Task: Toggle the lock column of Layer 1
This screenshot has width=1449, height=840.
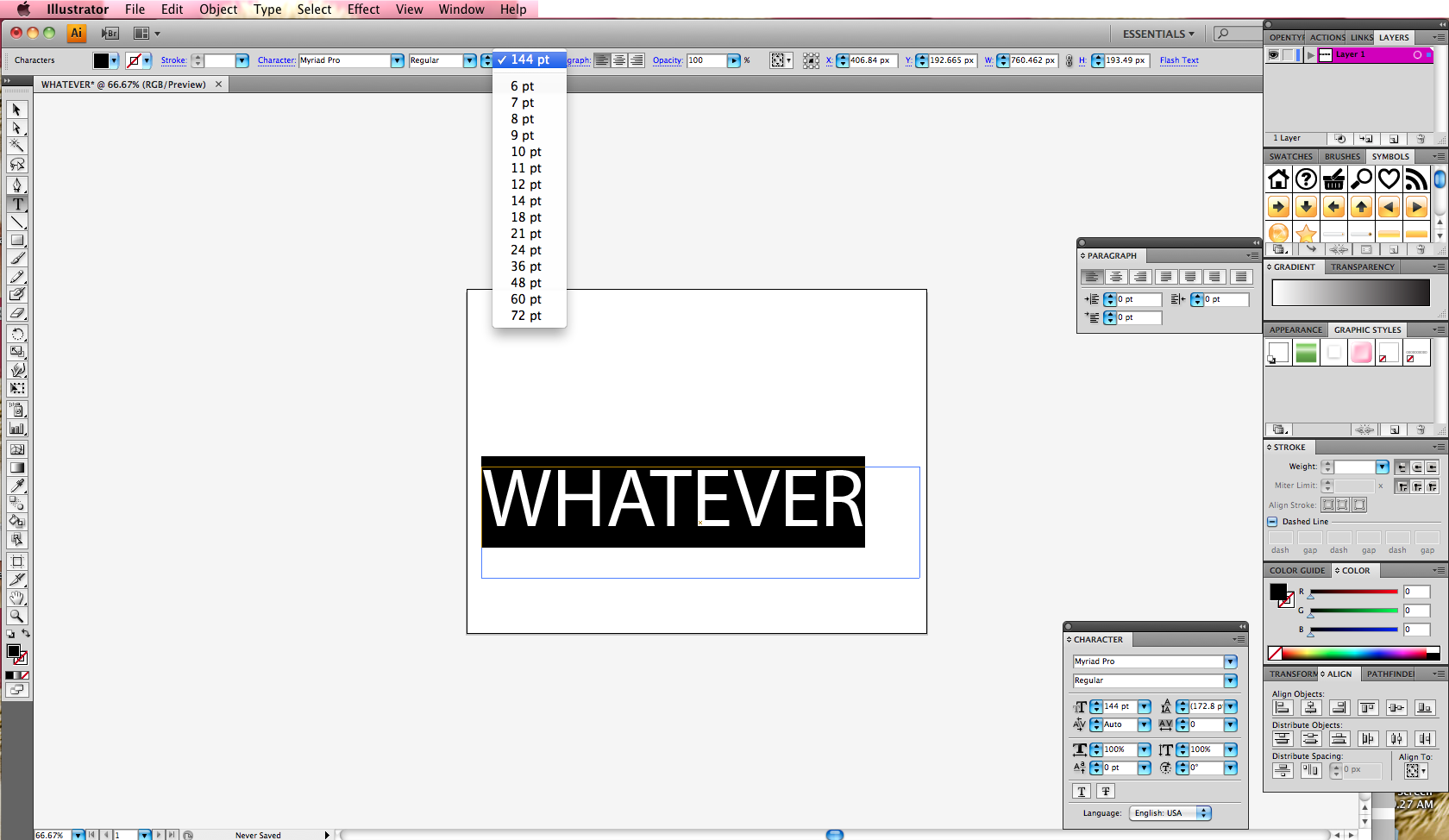Action: click(1289, 54)
